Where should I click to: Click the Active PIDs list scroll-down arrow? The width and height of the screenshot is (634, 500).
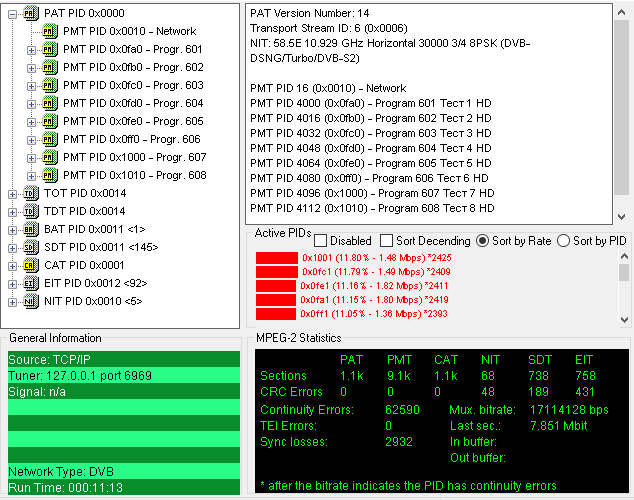click(624, 320)
